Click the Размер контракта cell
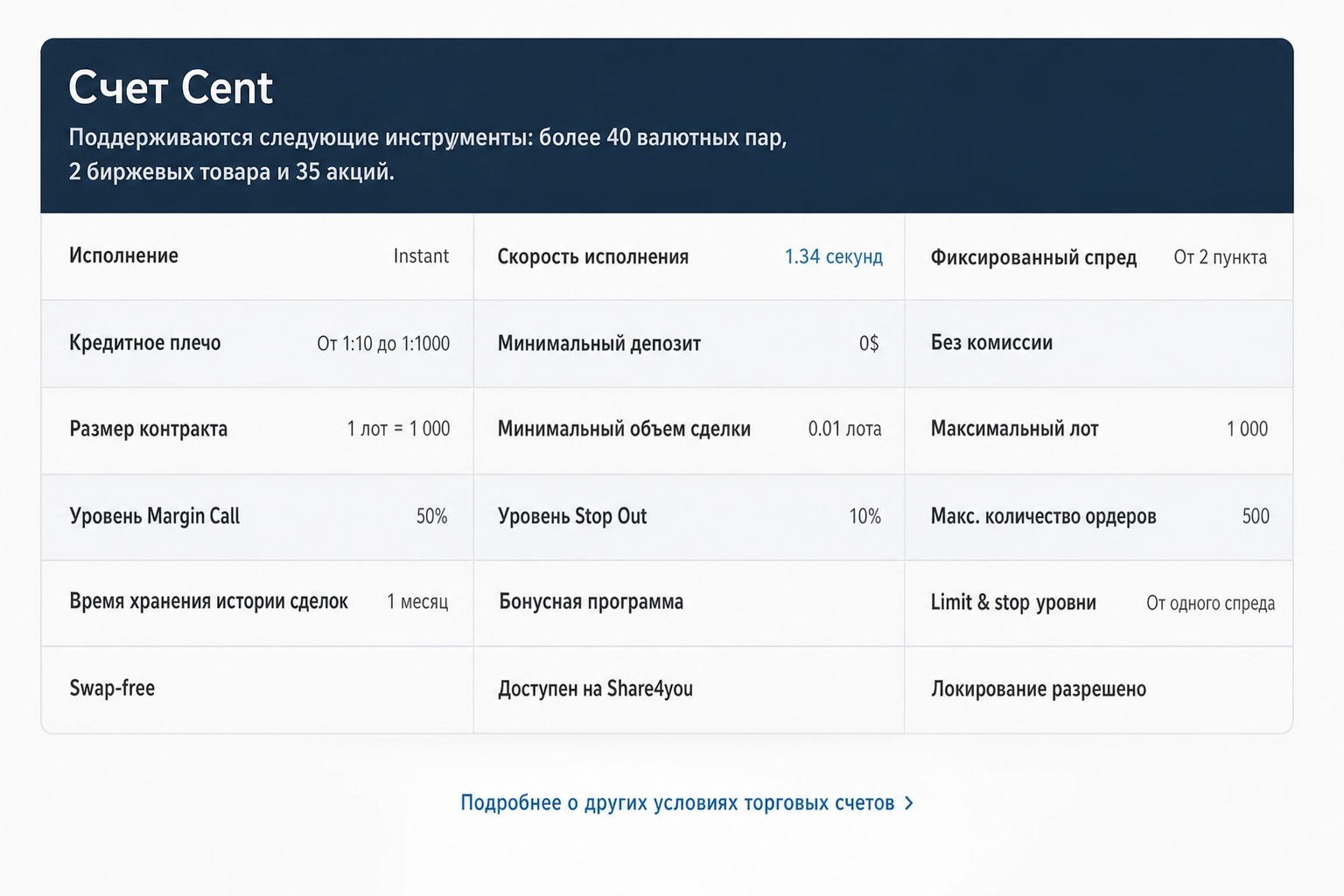The width and height of the screenshot is (1344, 896). click(x=257, y=430)
